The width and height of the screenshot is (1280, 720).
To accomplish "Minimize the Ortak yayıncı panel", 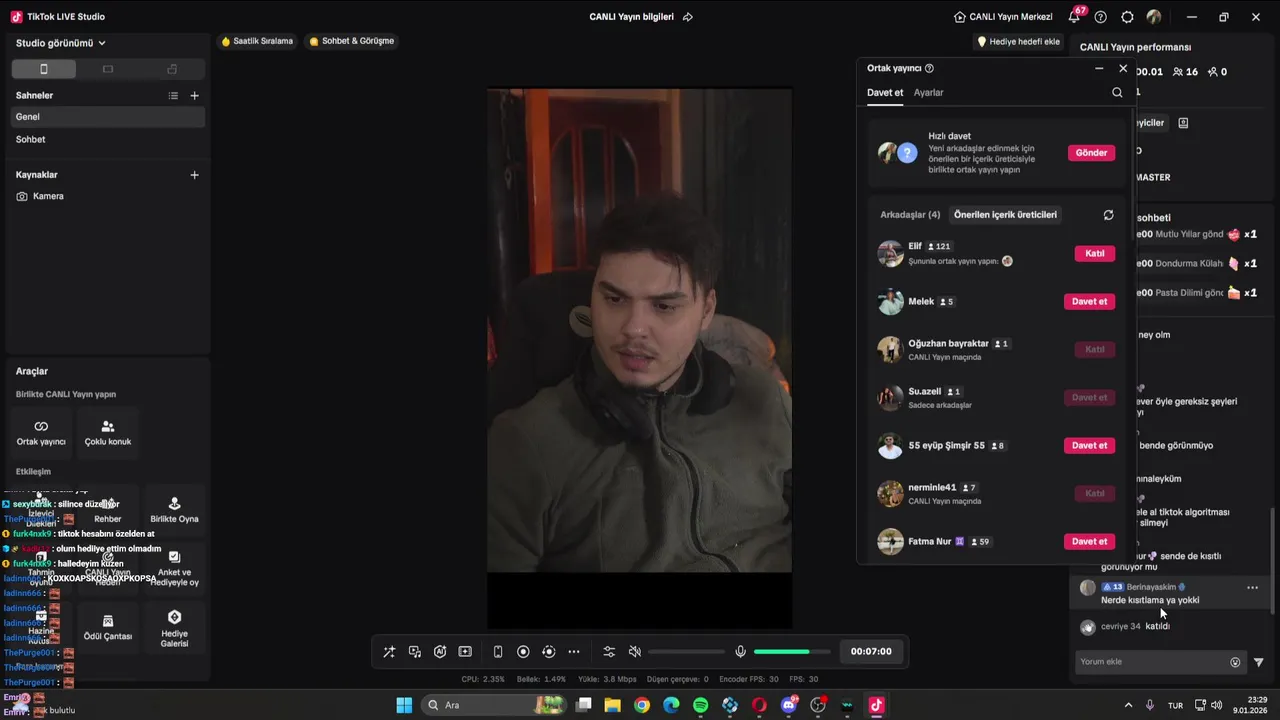I will [x=1099, y=68].
